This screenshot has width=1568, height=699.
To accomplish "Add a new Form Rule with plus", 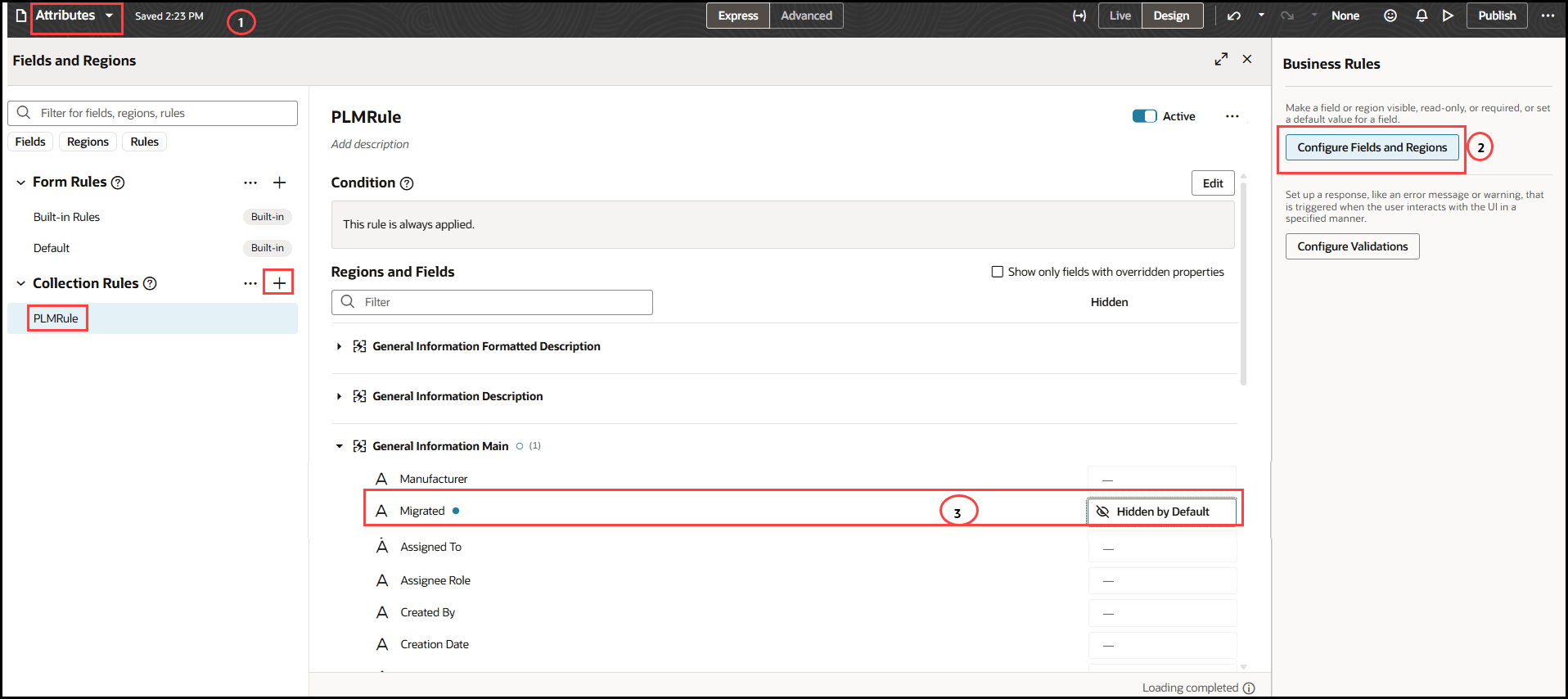I will pos(279,183).
